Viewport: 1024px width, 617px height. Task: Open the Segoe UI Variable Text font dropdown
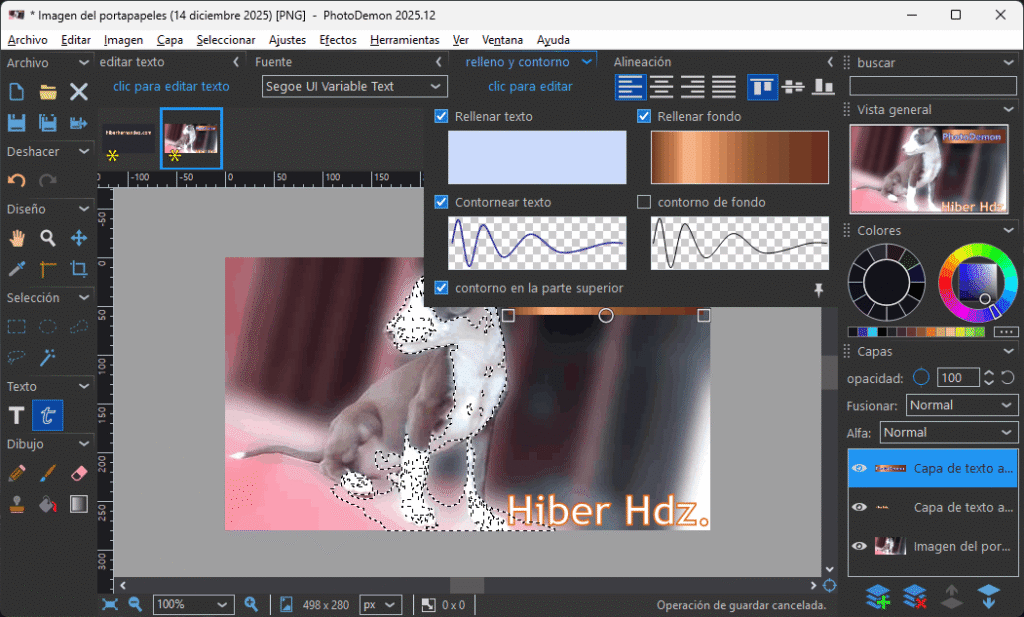[343, 87]
